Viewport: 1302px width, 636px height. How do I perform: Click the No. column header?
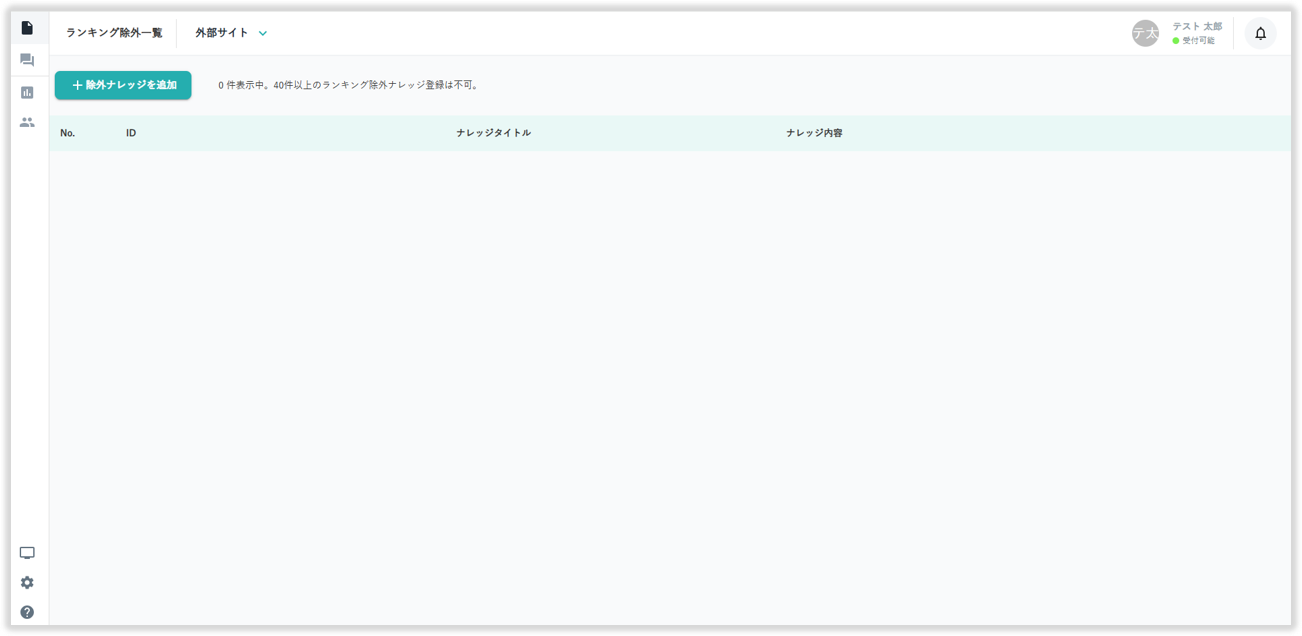tap(68, 133)
